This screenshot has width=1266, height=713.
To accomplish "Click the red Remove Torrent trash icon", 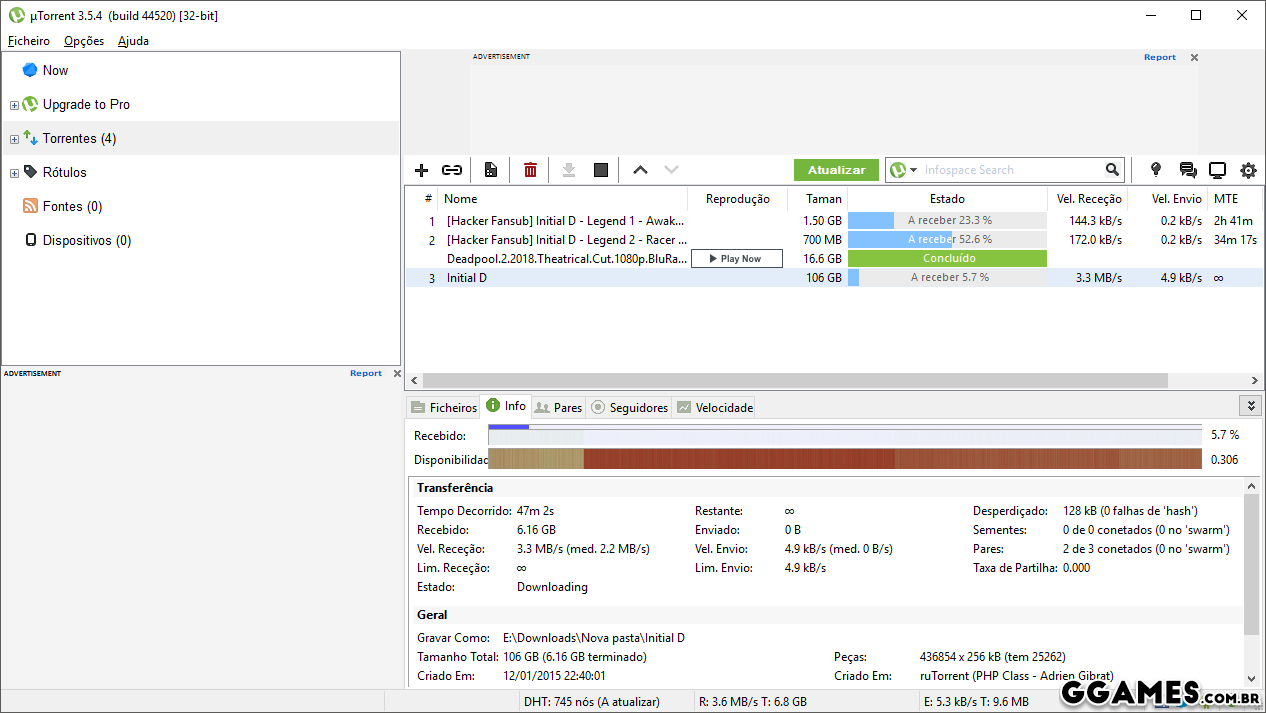I will 530,170.
